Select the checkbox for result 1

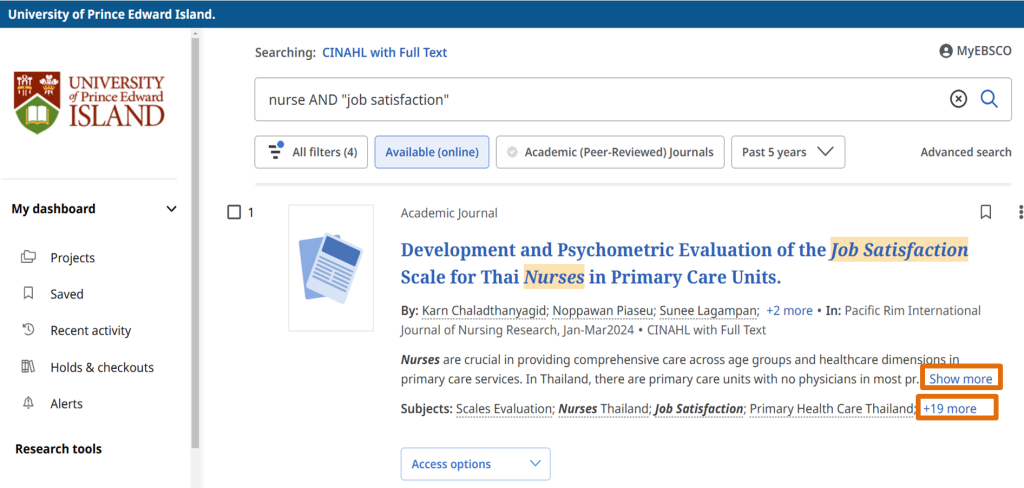pos(234,212)
